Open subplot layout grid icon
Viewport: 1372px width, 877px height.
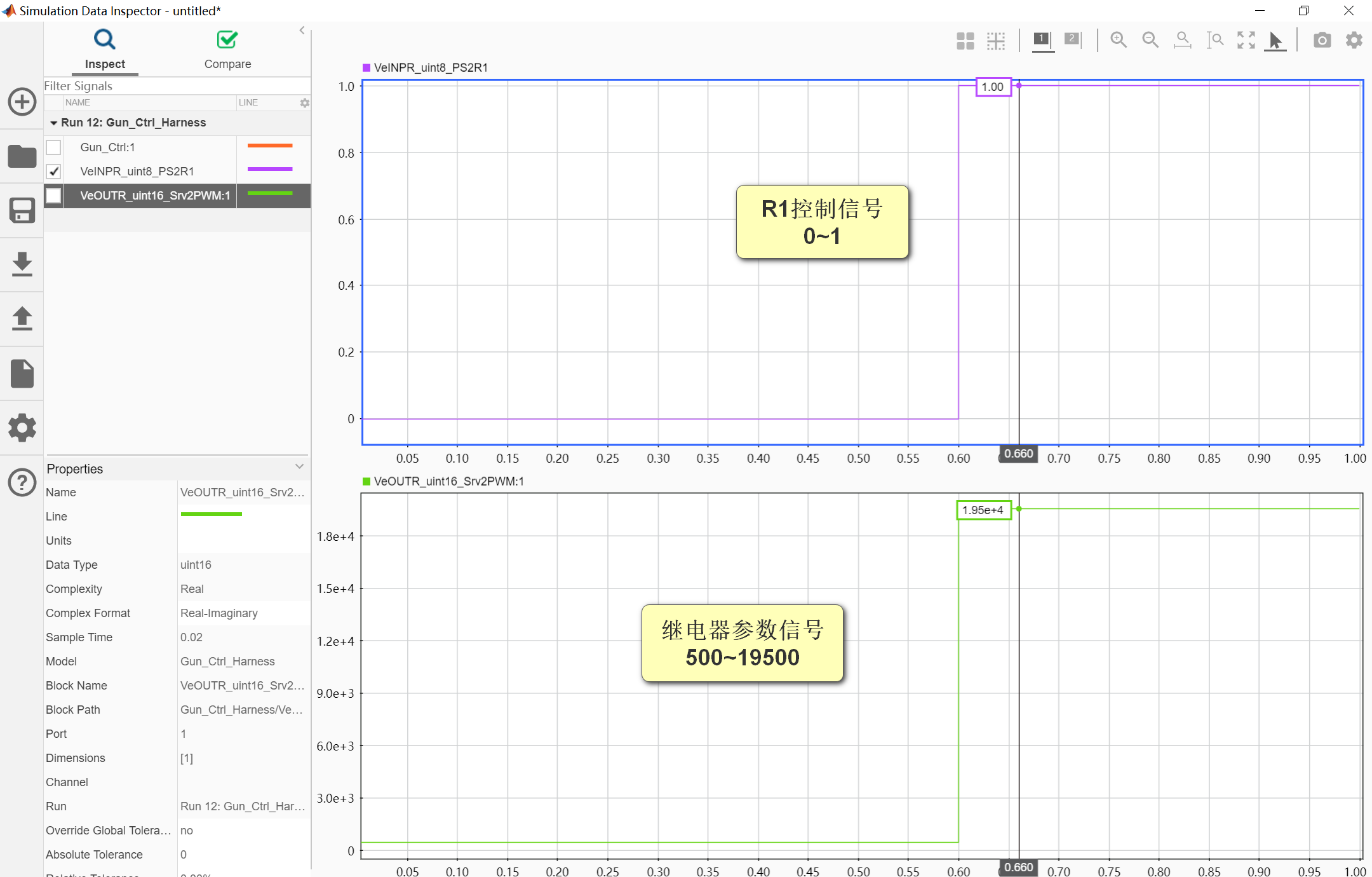point(965,41)
